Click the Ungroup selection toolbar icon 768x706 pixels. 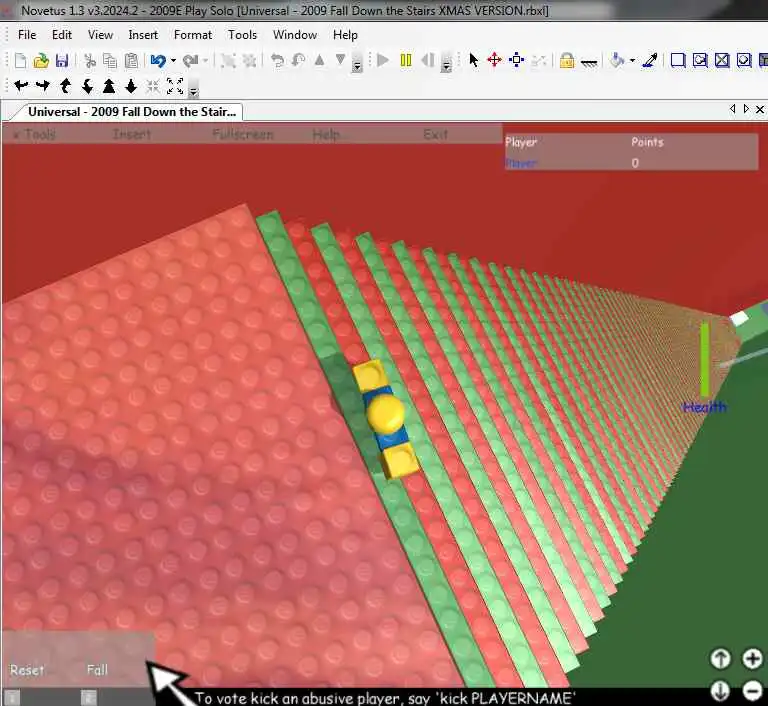click(x=250, y=61)
